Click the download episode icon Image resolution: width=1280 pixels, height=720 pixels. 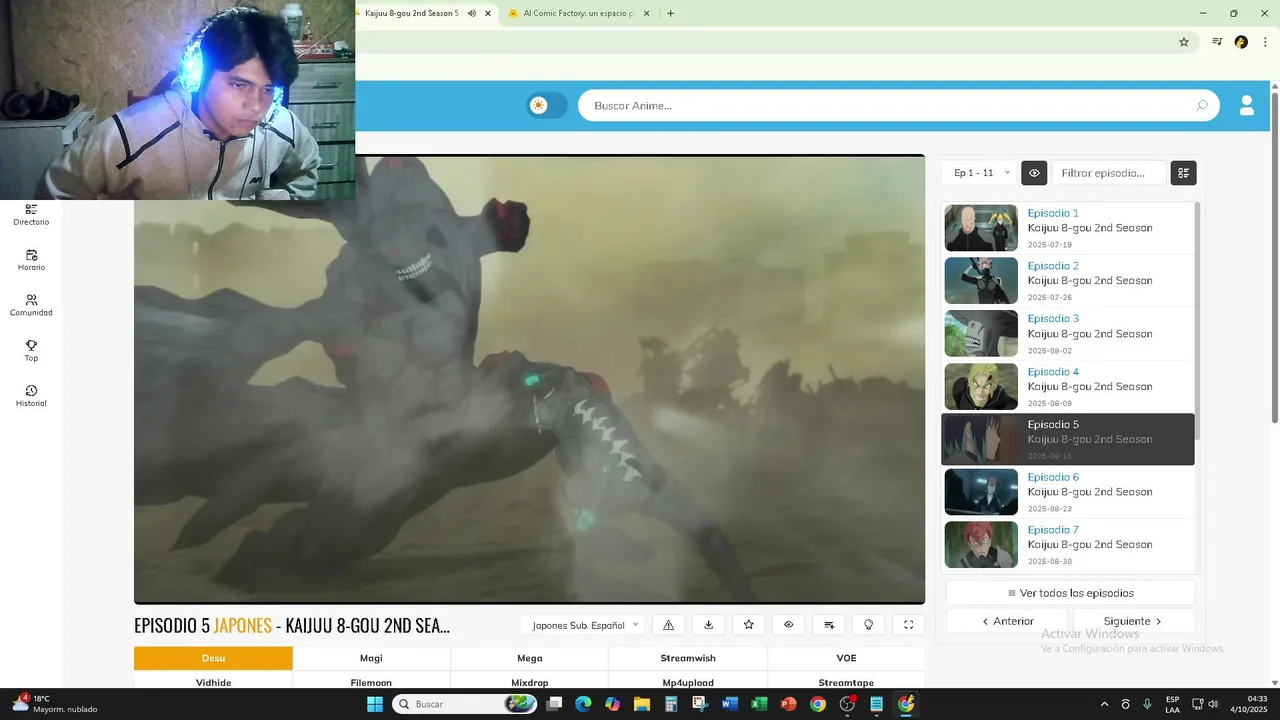(708, 625)
